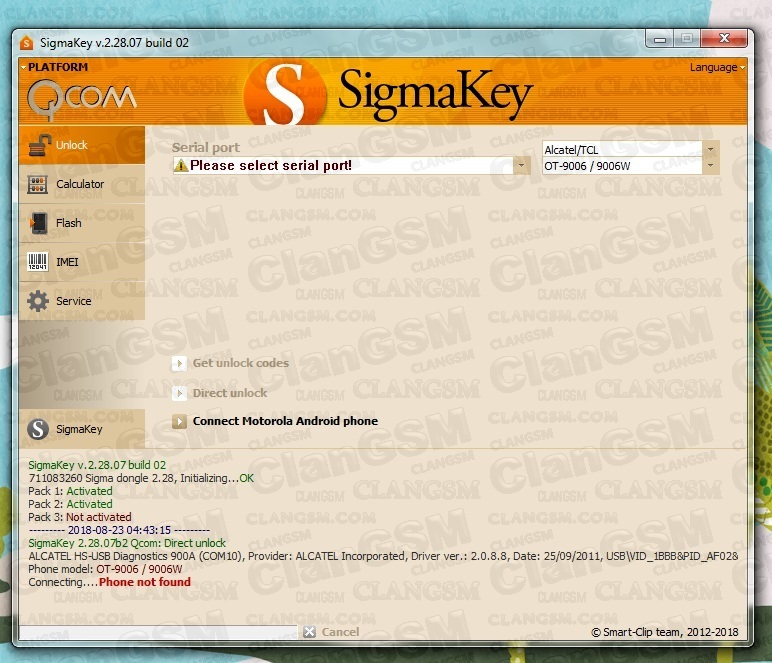Screen dimensions: 772x663
Task: Click 'SigmaKey 2.28.07b2 Qcom: Direct unlock' log line
Action: (127, 543)
